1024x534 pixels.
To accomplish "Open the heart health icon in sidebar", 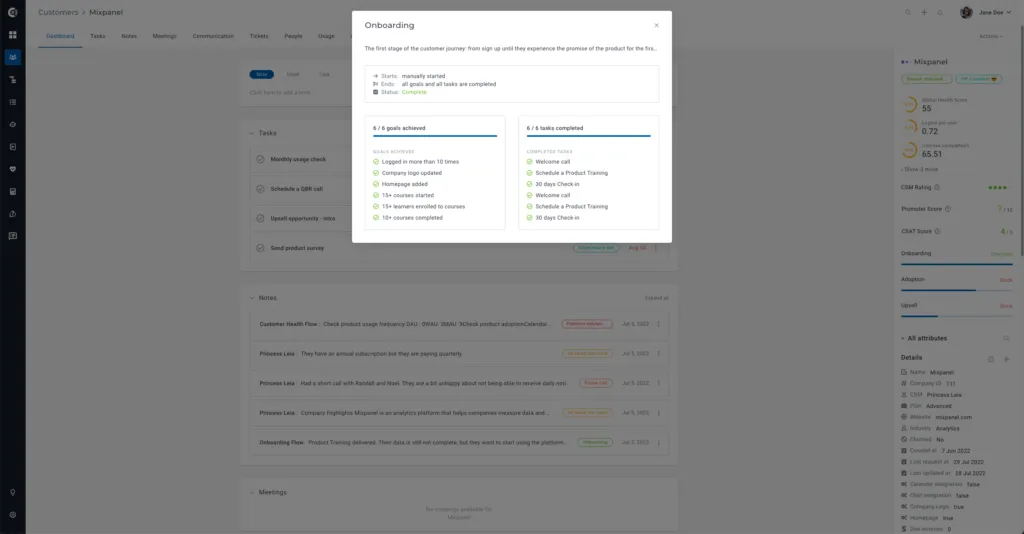I will pos(12,169).
